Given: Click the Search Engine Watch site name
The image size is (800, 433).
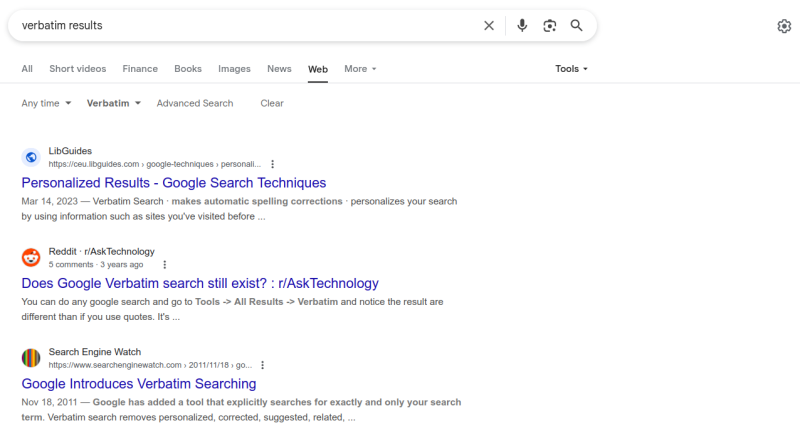Looking at the screenshot, I should [94, 352].
